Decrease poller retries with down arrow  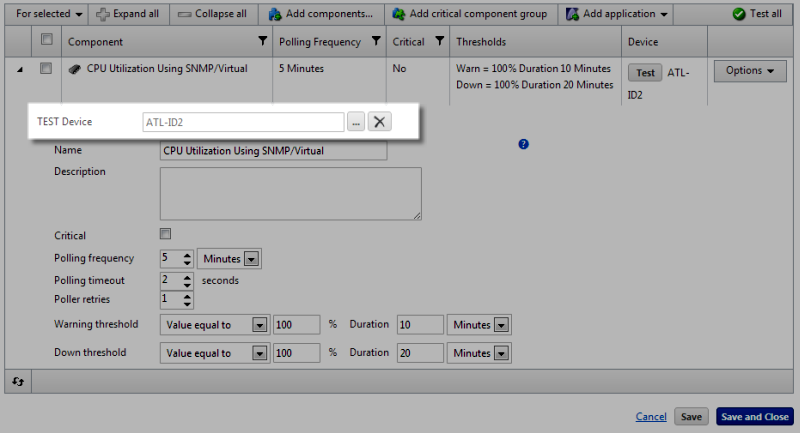(x=187, y=303)
